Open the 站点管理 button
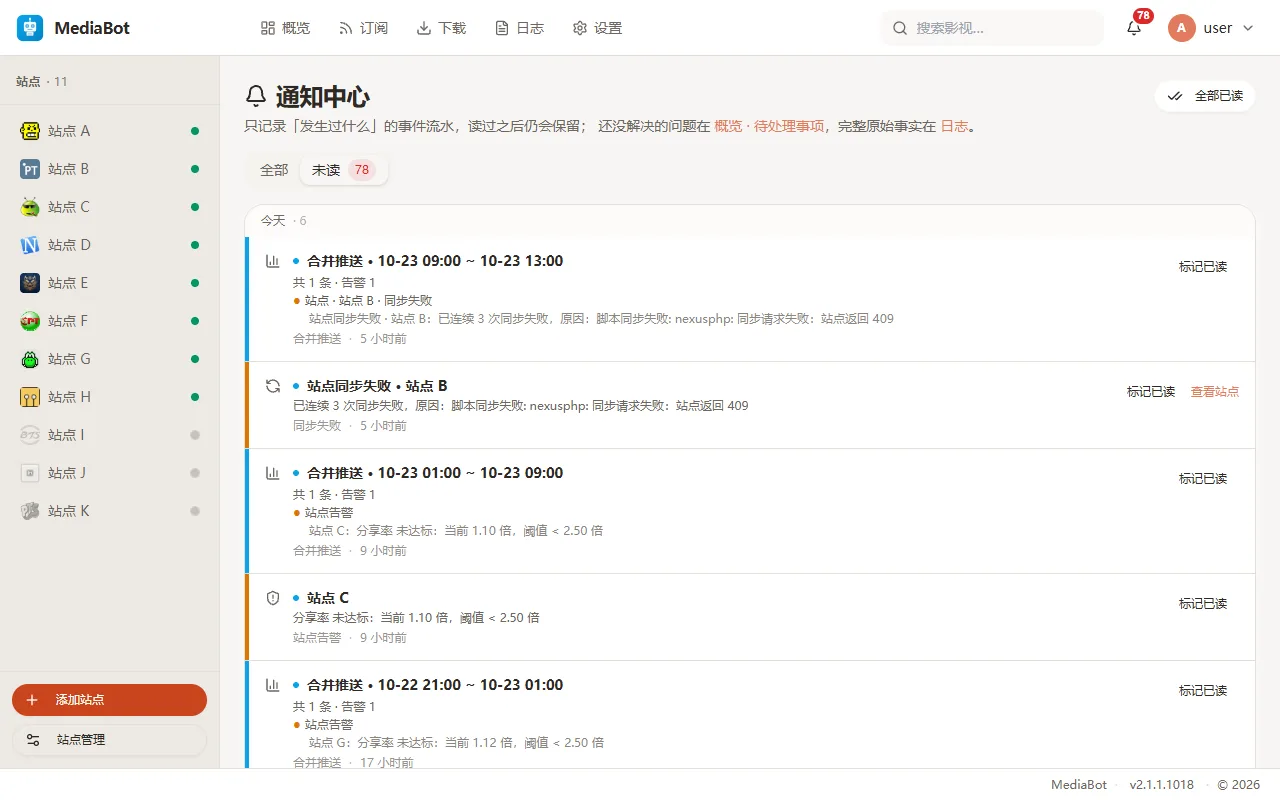Screen dimensions: 1280x800 click(x=109, y=740)
